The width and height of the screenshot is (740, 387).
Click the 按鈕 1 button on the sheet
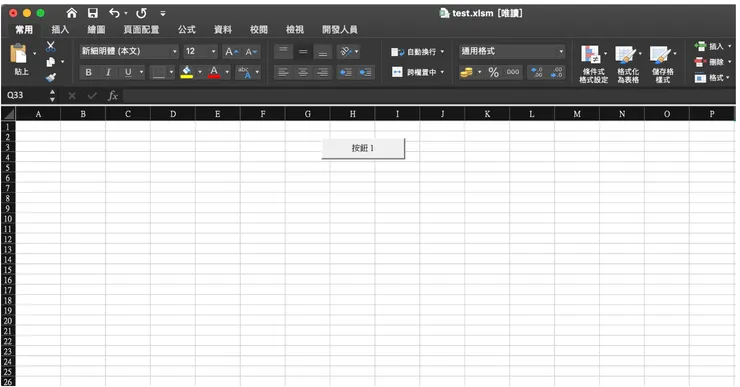pyautogui.click(x=363, y=148)
